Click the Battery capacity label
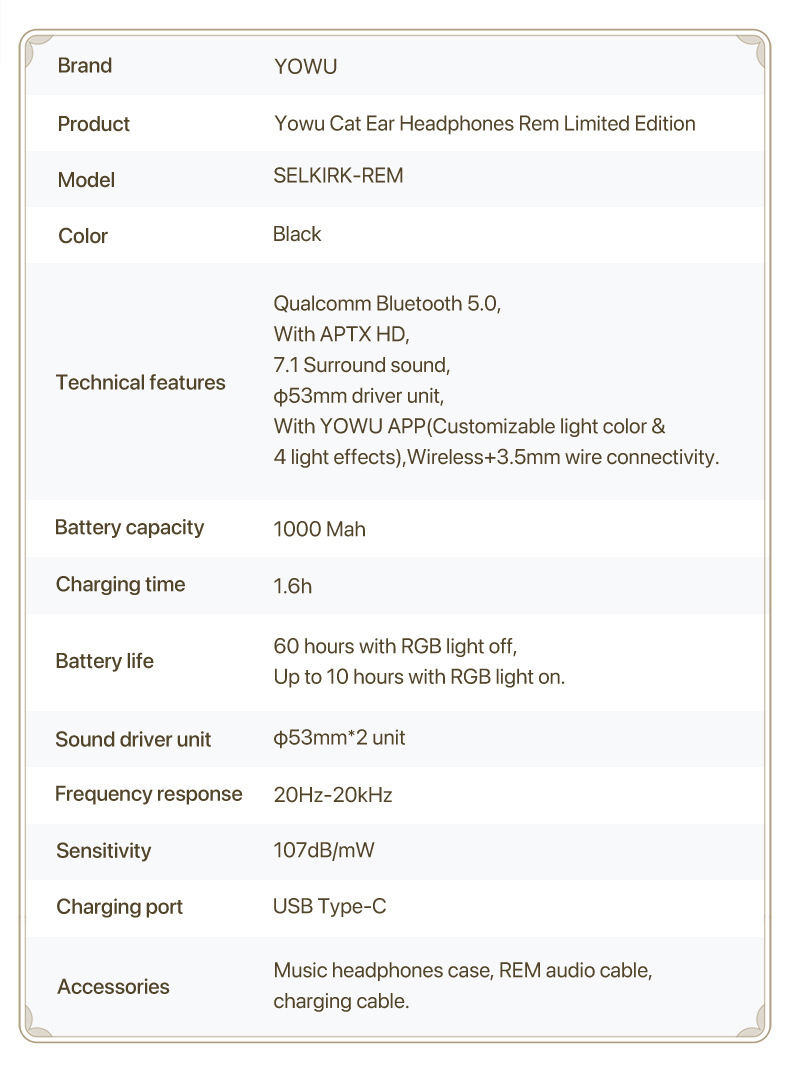 point(129,527)
